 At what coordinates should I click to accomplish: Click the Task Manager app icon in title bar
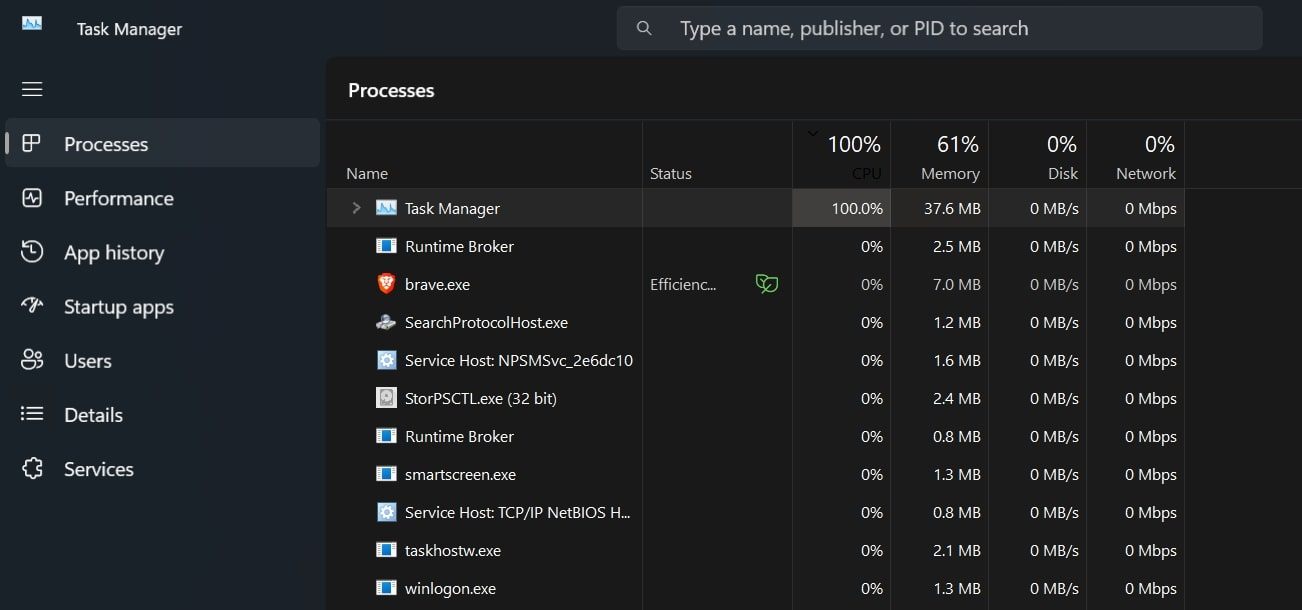(x=32, y=23)
